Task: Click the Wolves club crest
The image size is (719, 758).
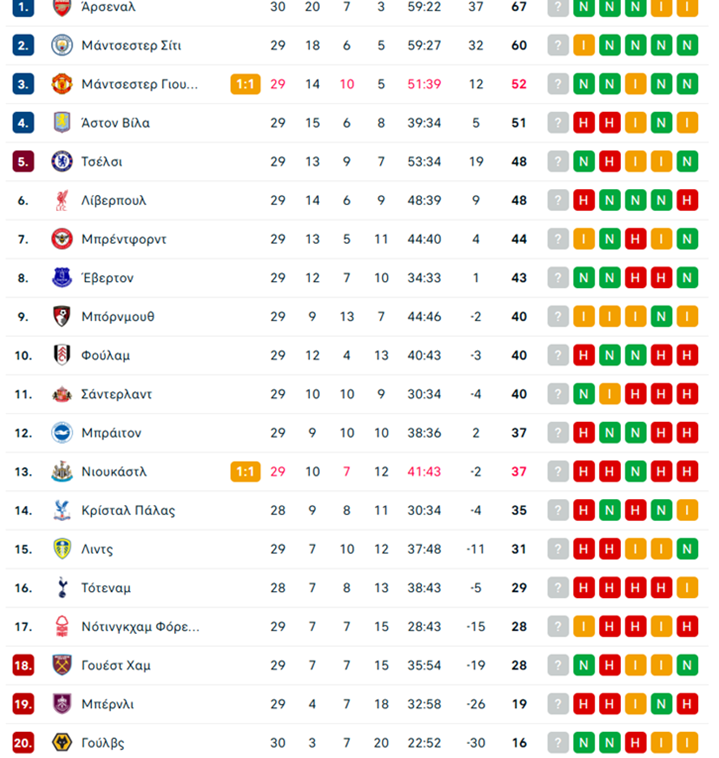Action: click(x=63, y=743)
